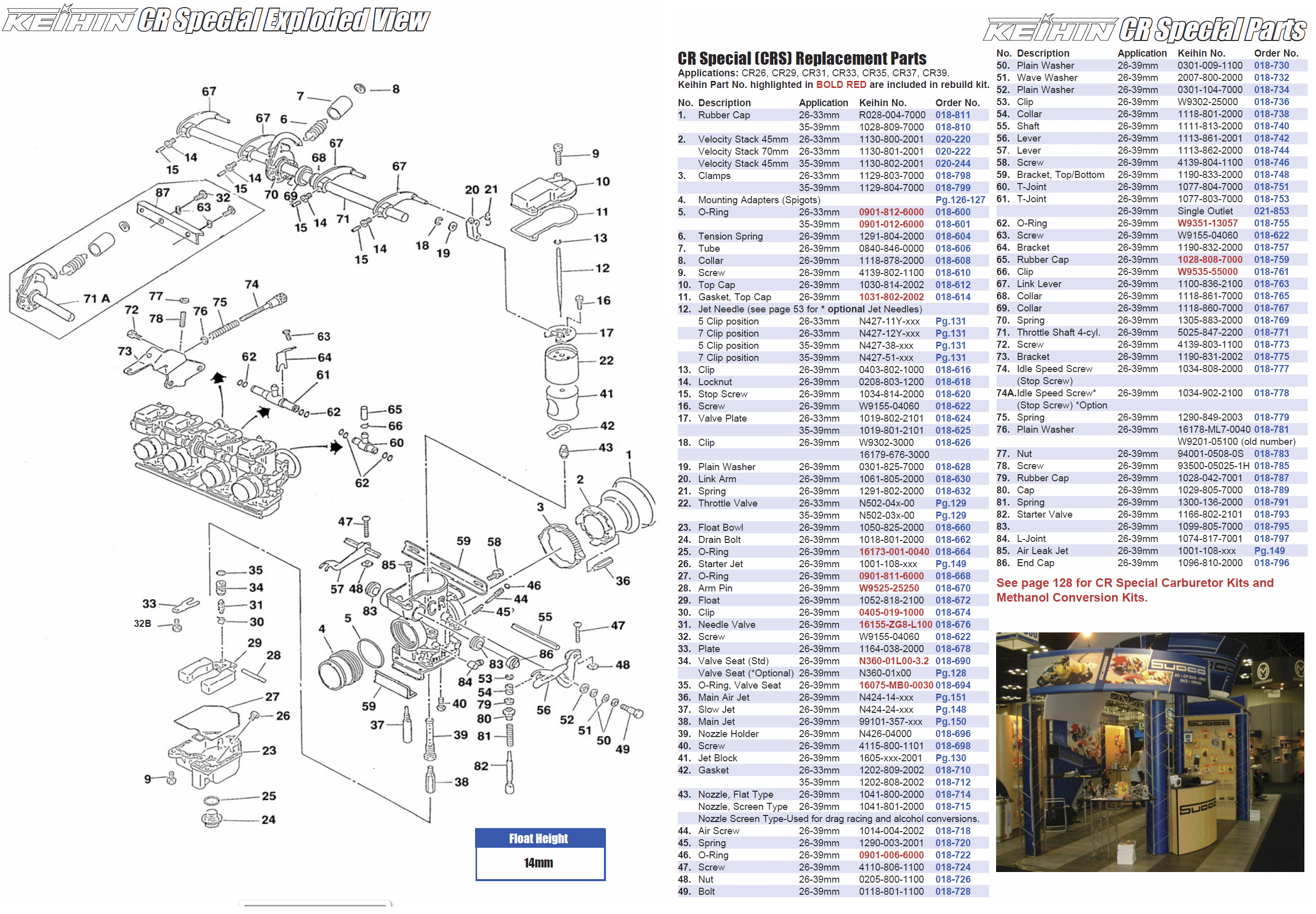
Task: Click the assembled four-carburetor bank illustration
Action: (215, 460)
